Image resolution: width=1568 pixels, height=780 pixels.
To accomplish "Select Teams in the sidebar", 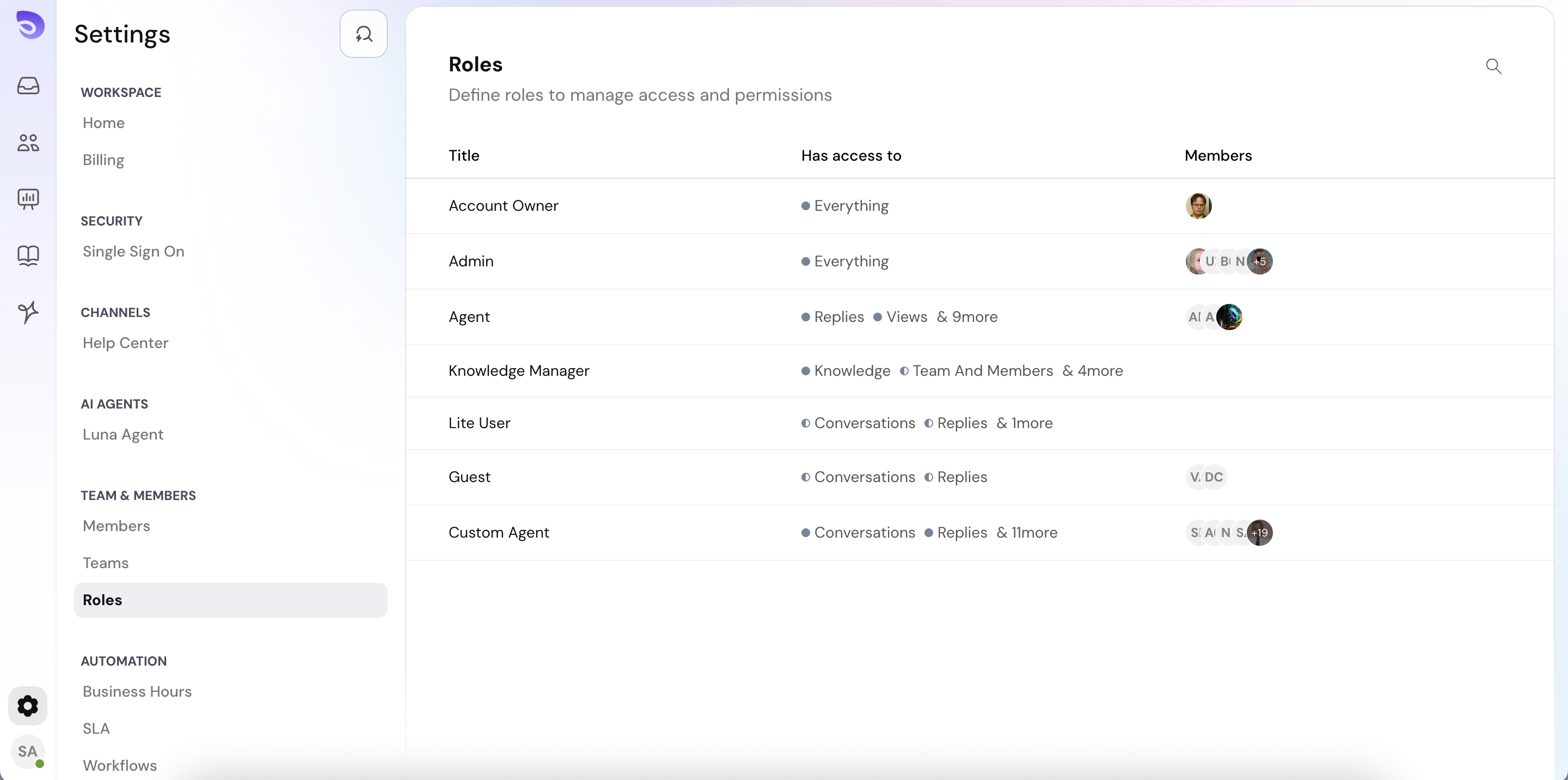I will click(105, 563).
